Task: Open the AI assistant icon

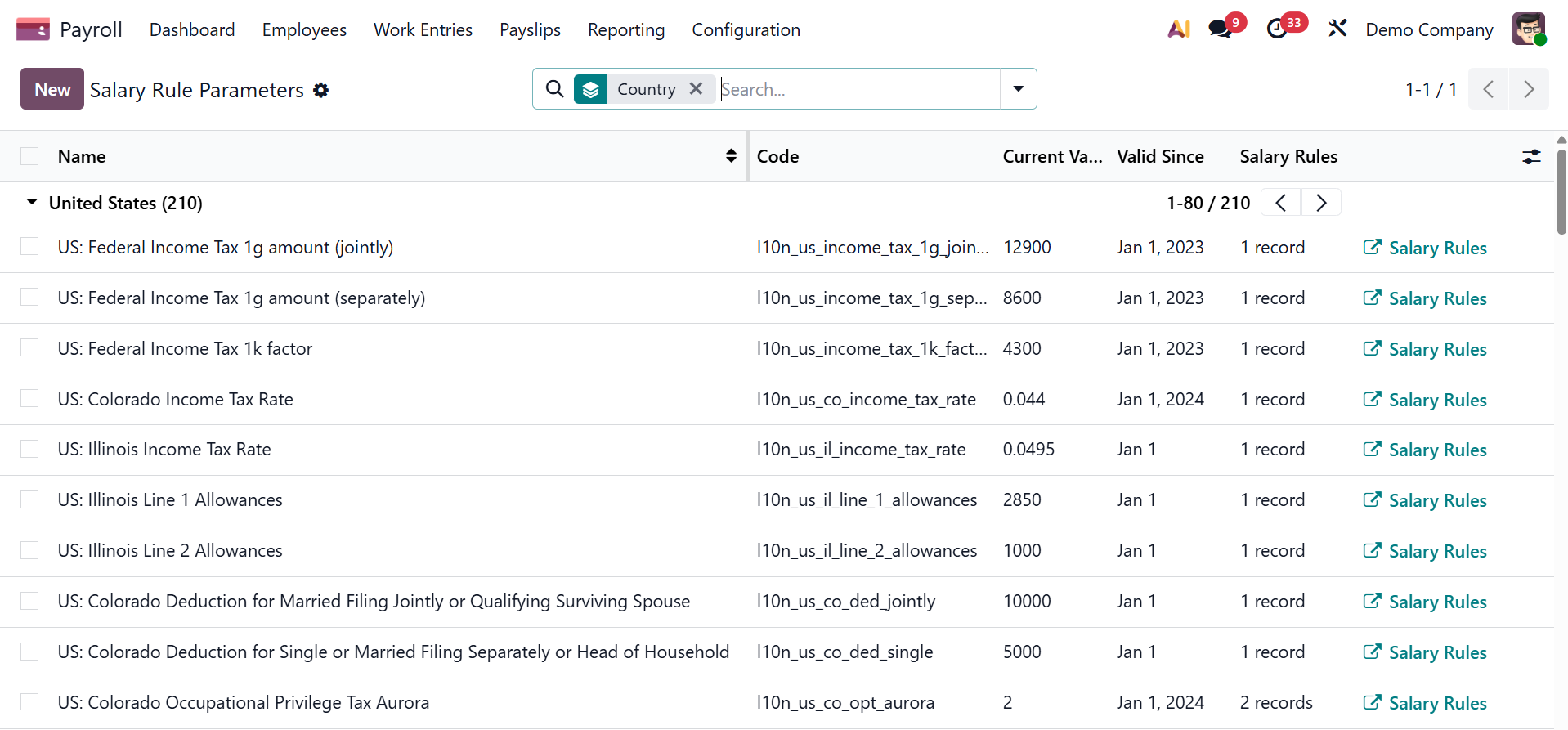Action: [1178, 29]
